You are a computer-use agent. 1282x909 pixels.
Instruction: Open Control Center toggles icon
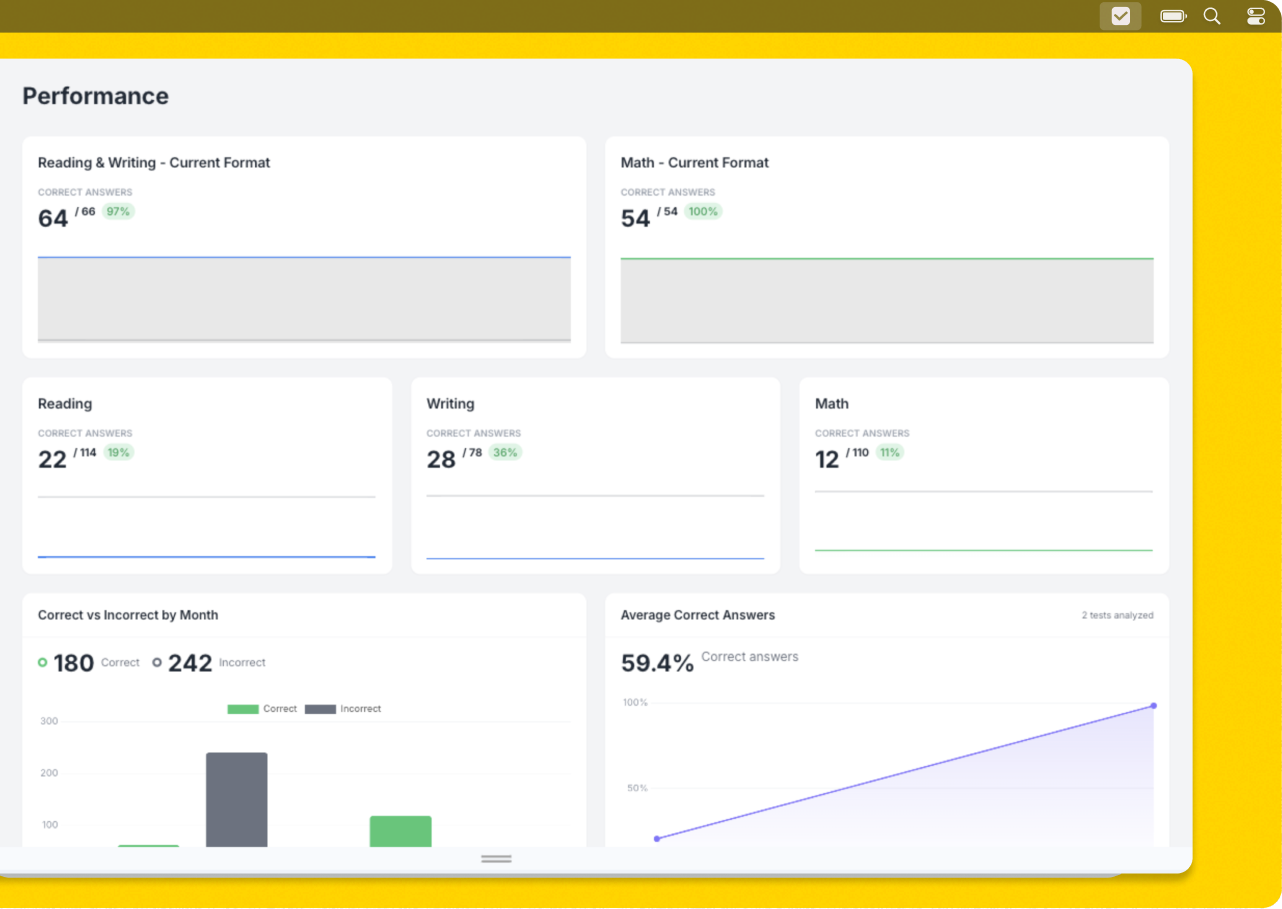[1256, 16]
